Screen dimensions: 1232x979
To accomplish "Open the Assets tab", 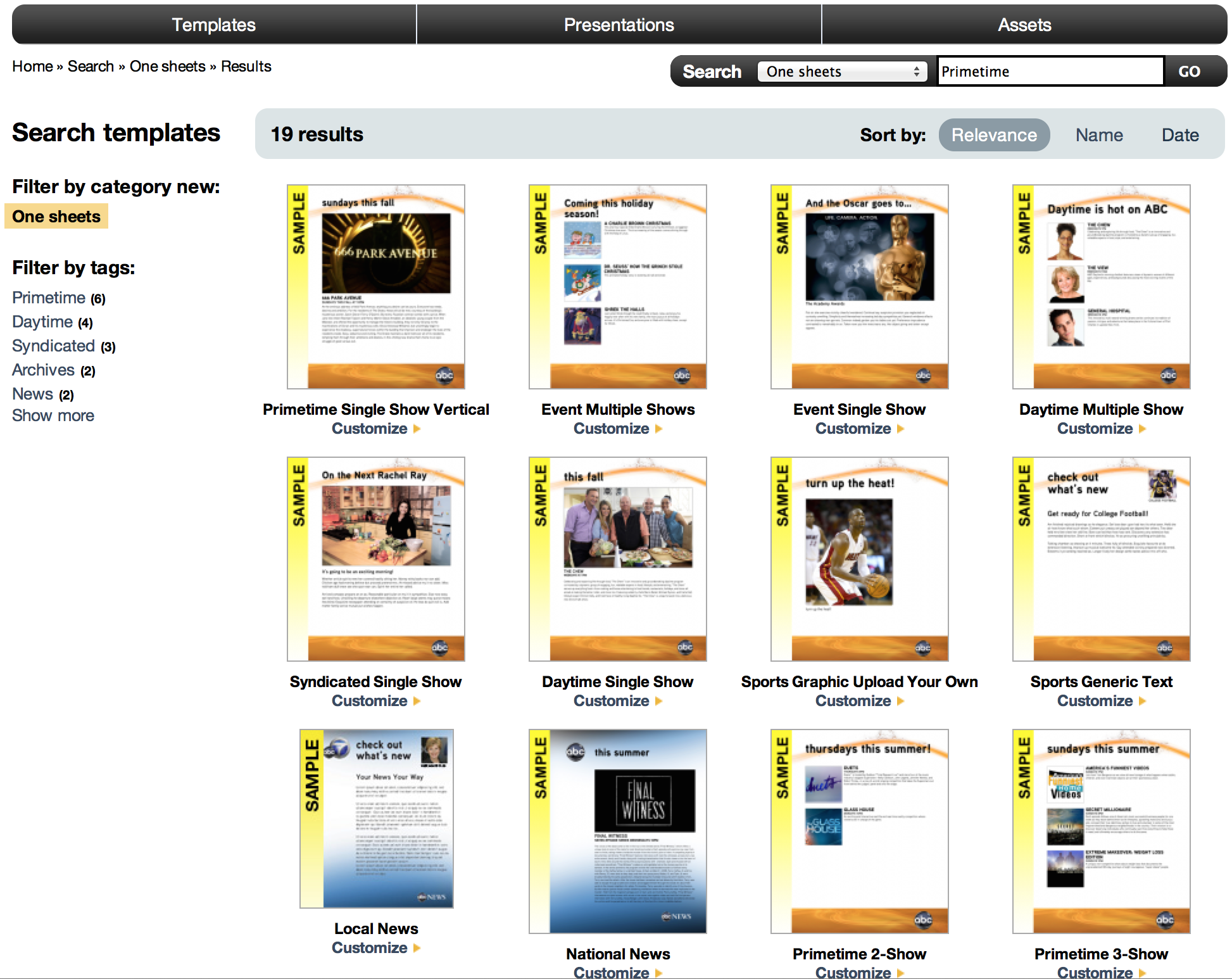I will pos(1024,25).
